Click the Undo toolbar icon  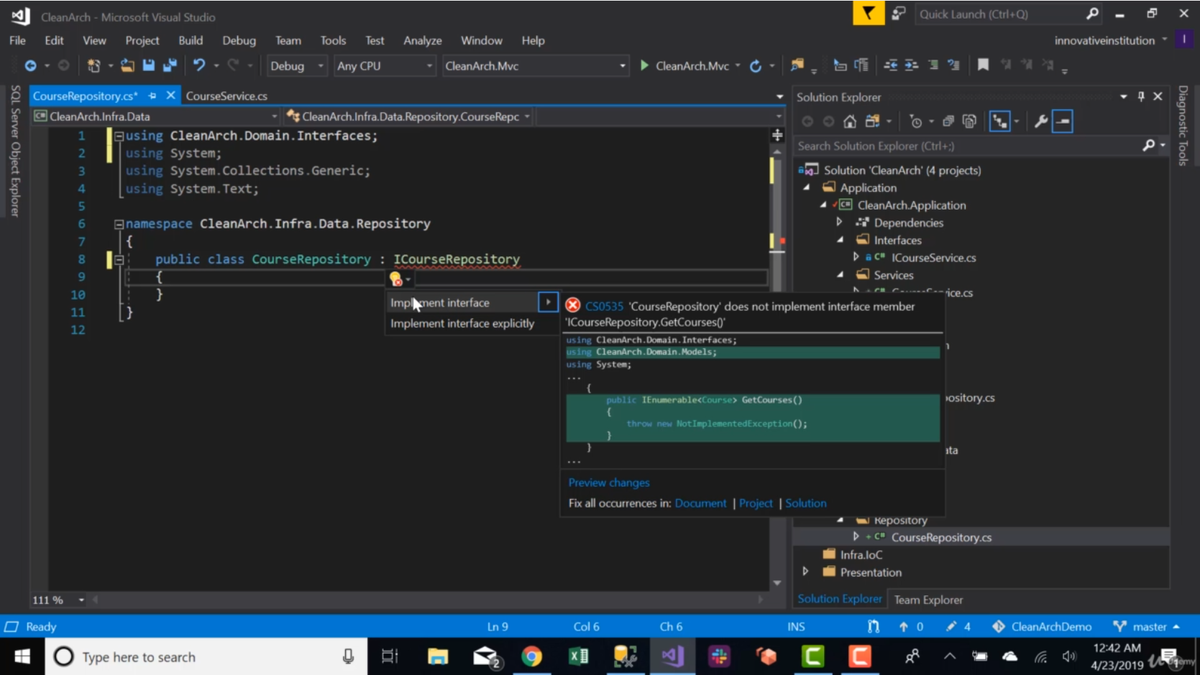coord(199,66)
